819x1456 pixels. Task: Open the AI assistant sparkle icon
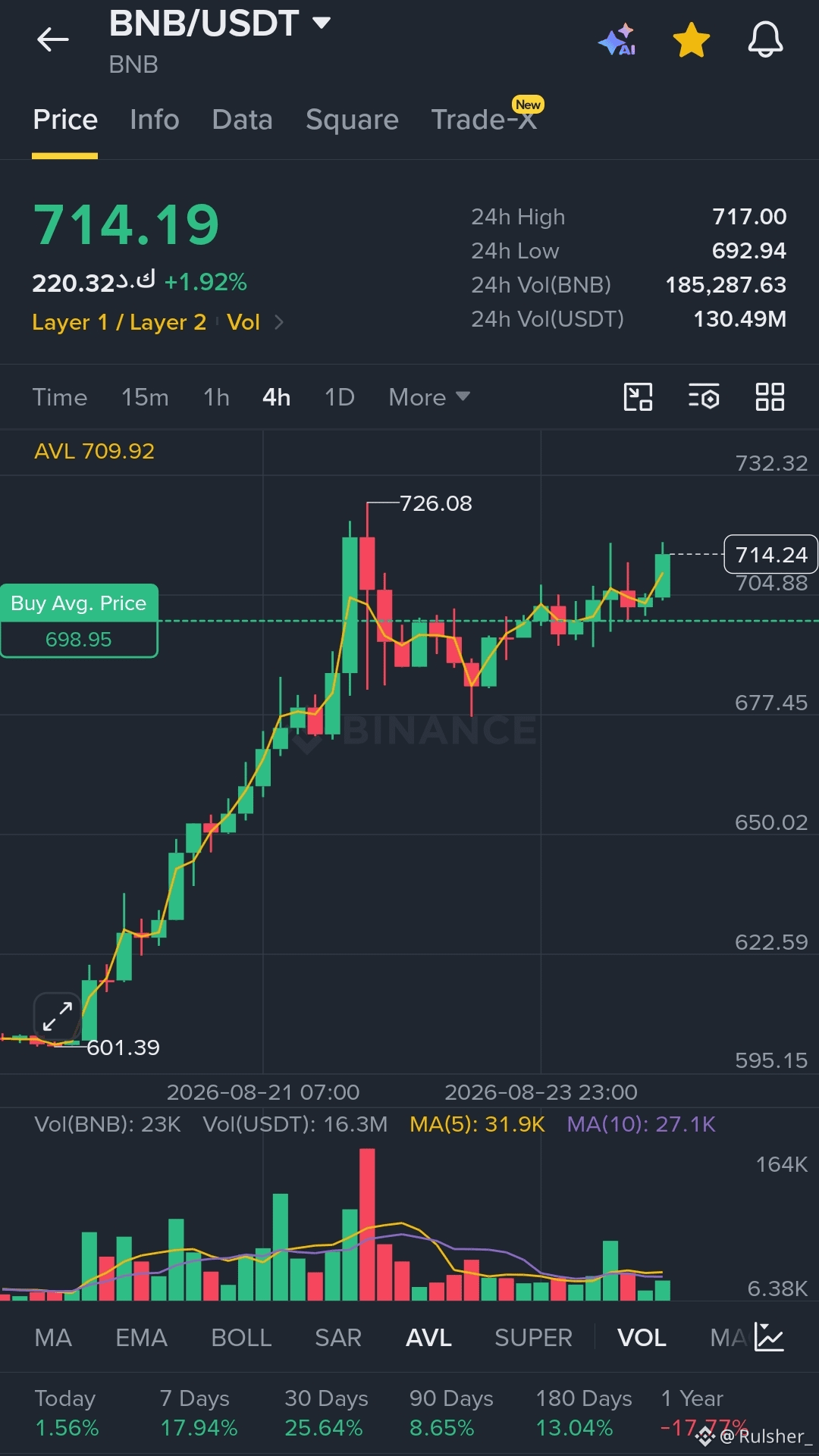pos(617,39)
